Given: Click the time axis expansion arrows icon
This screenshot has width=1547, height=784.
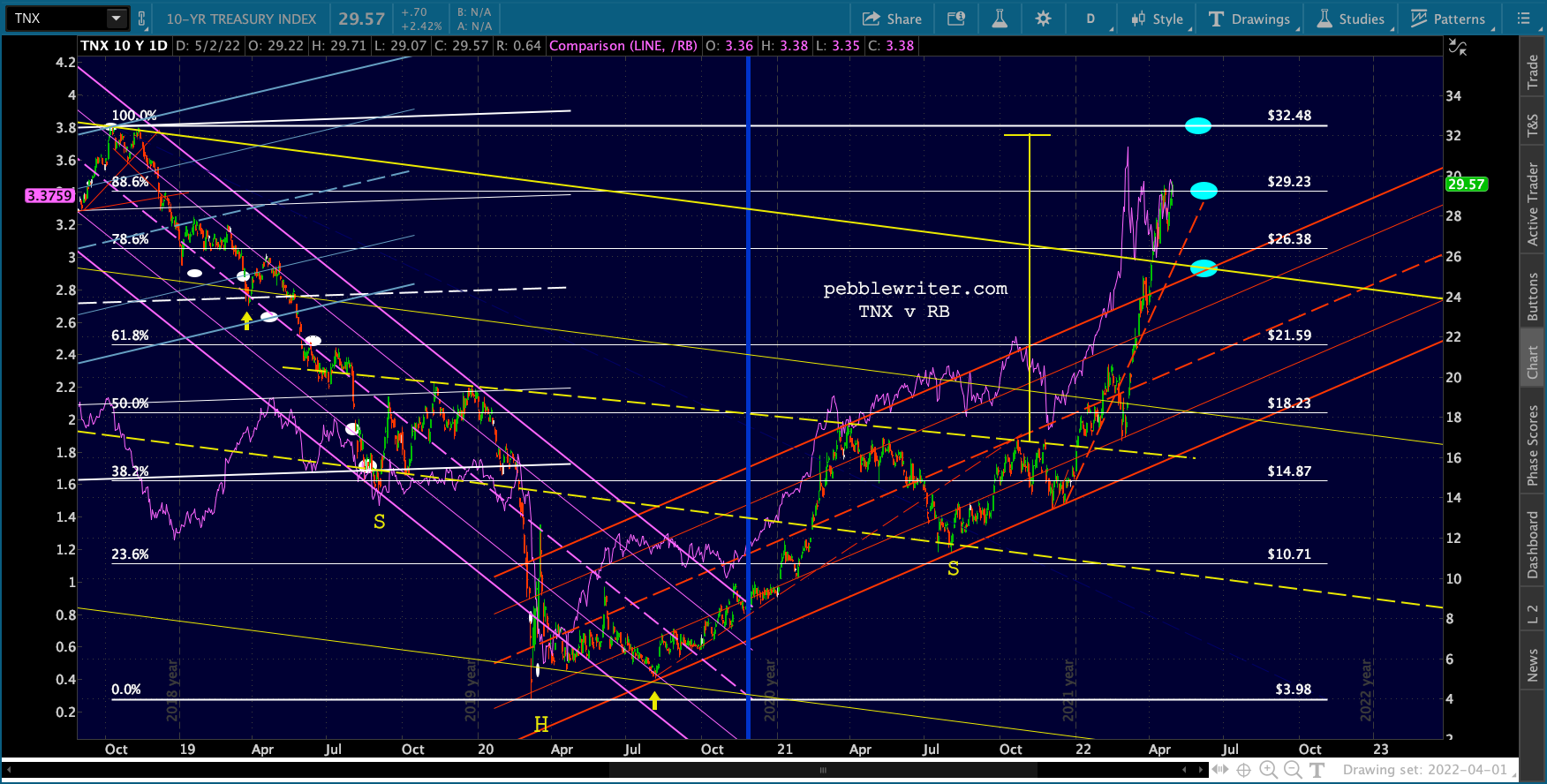Looking at the screenshot, I should click(1220, 770).
